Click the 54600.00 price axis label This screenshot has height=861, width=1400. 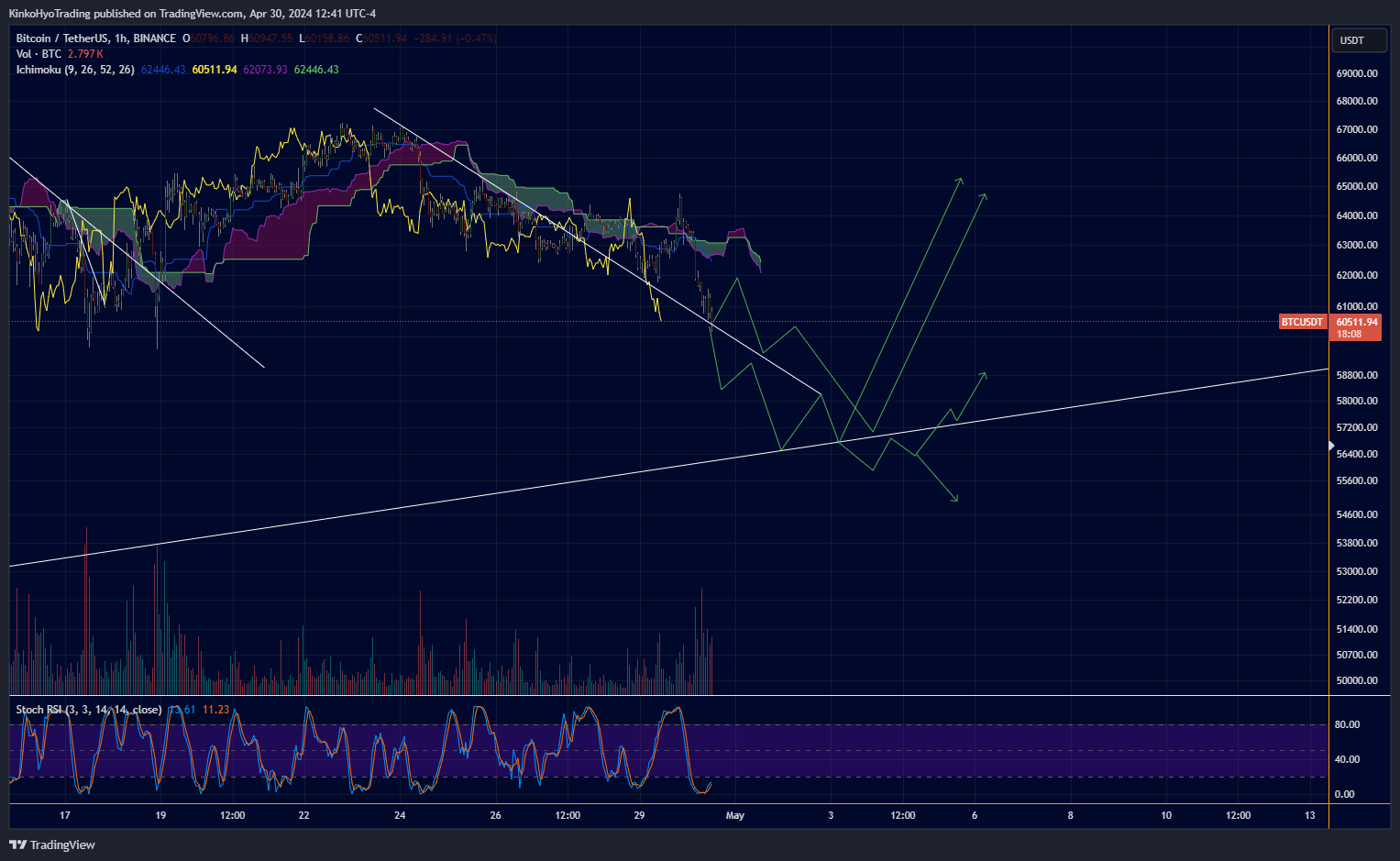pyautogui.click(x=1357, y=514)
